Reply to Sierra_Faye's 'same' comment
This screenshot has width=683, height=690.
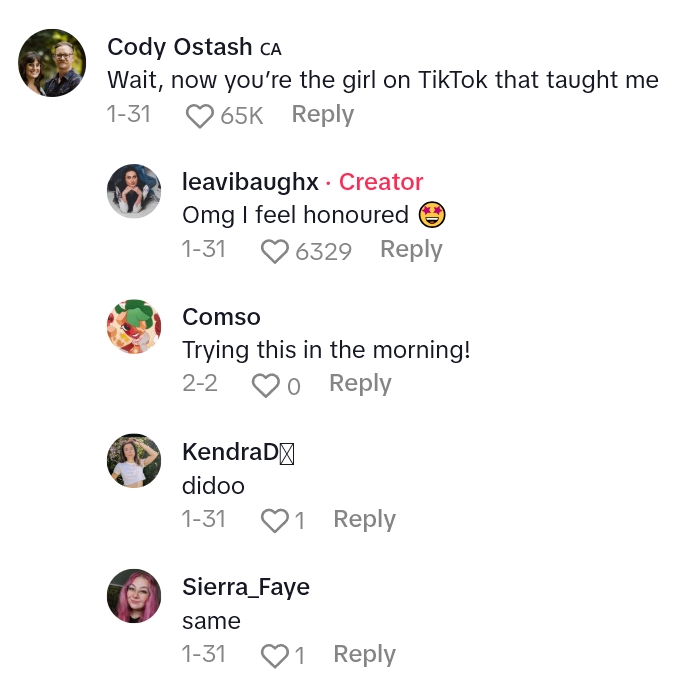[364, 654]
